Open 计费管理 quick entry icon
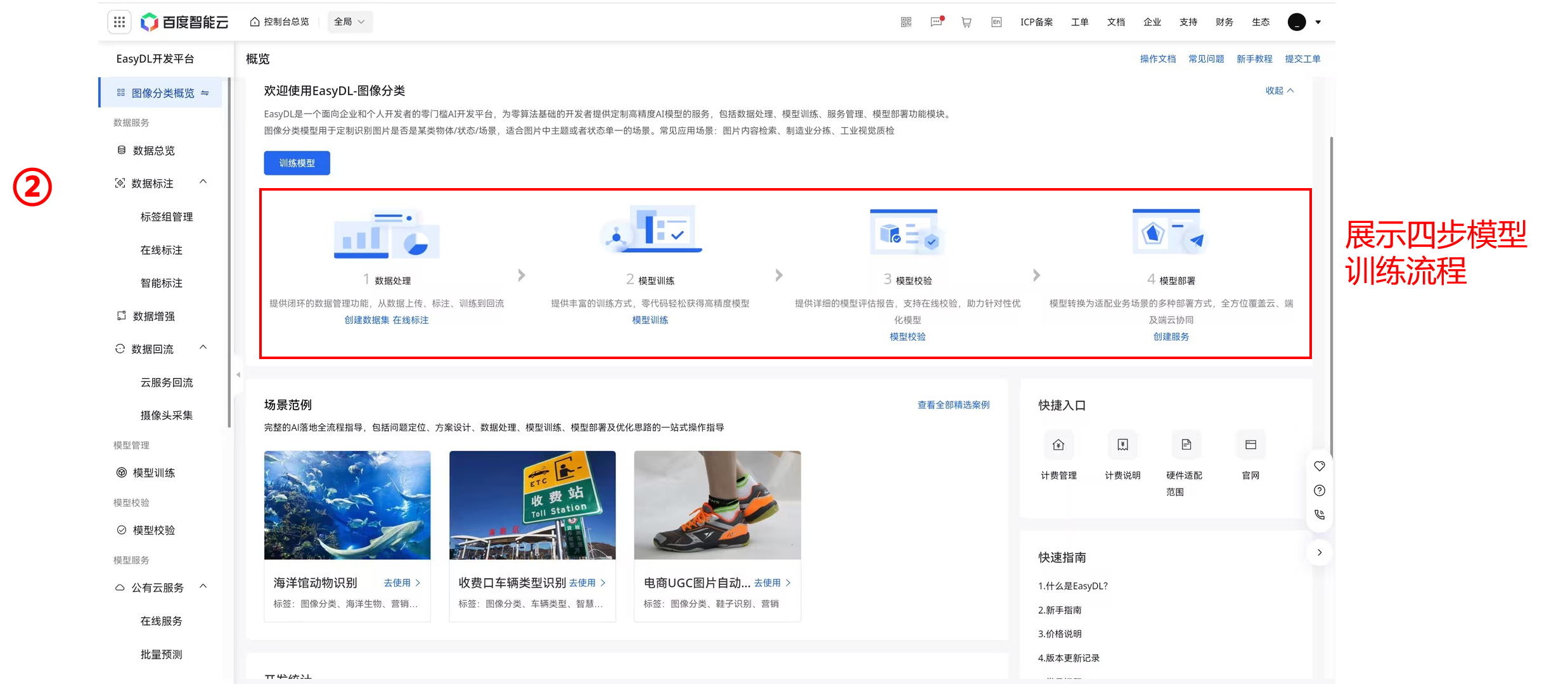Viewport: 1568px width, 684px height. pyautogui.click(x=1058, y=445)
